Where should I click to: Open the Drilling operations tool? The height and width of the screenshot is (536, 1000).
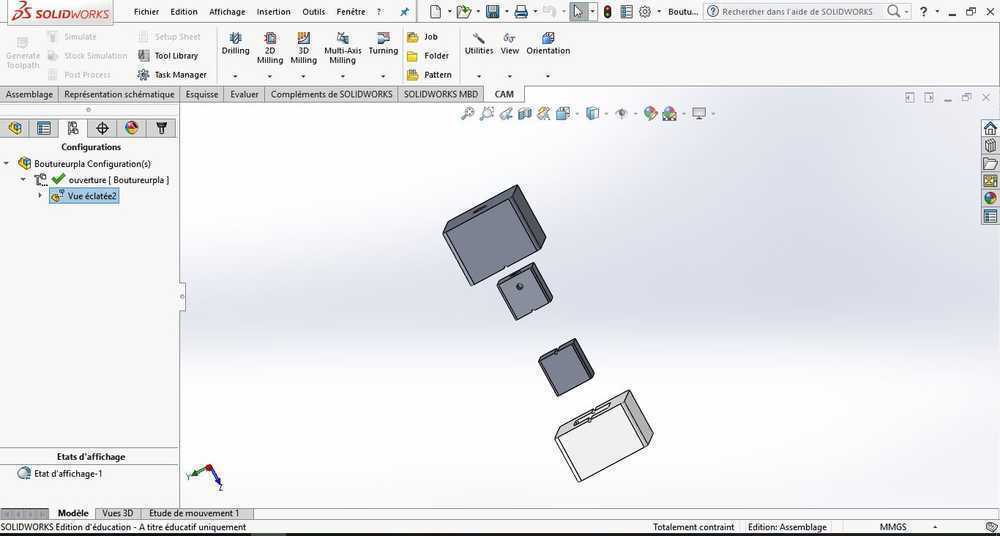[x=235, y=44]
